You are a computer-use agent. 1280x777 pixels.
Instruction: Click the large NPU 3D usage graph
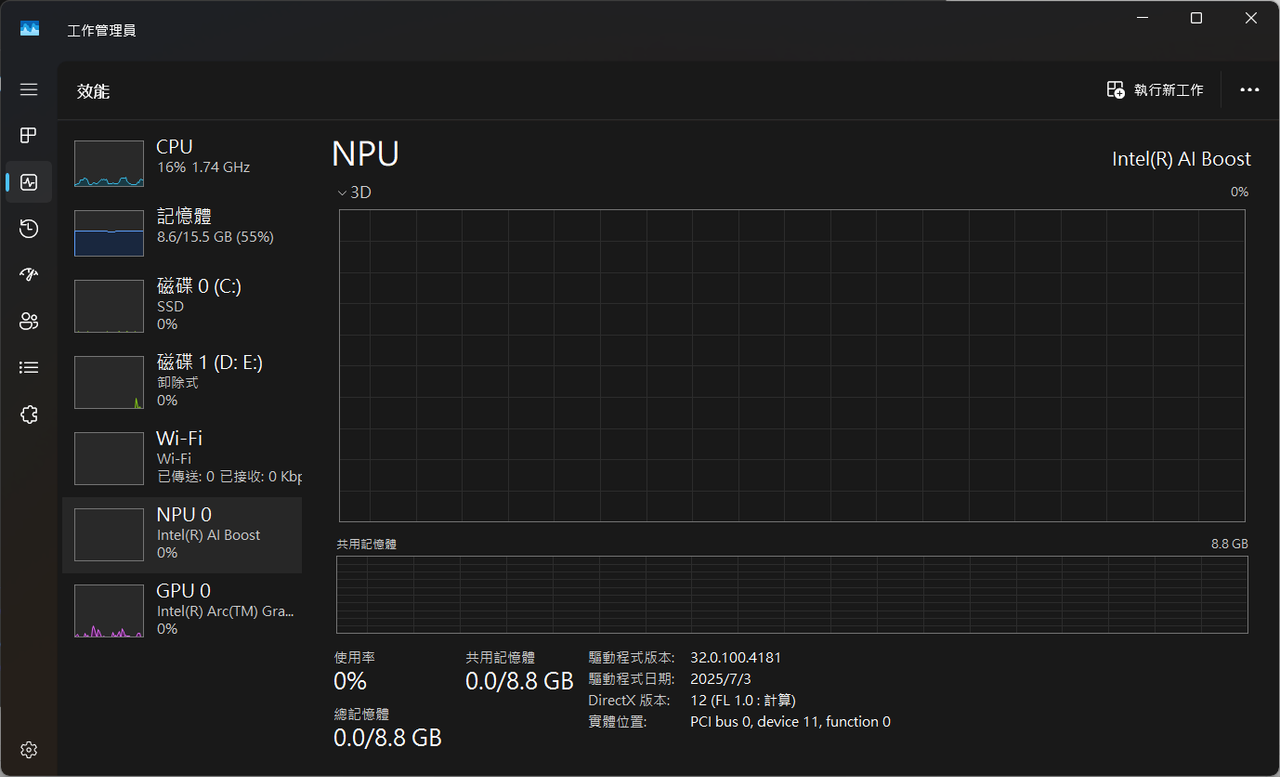coord(792,365)
